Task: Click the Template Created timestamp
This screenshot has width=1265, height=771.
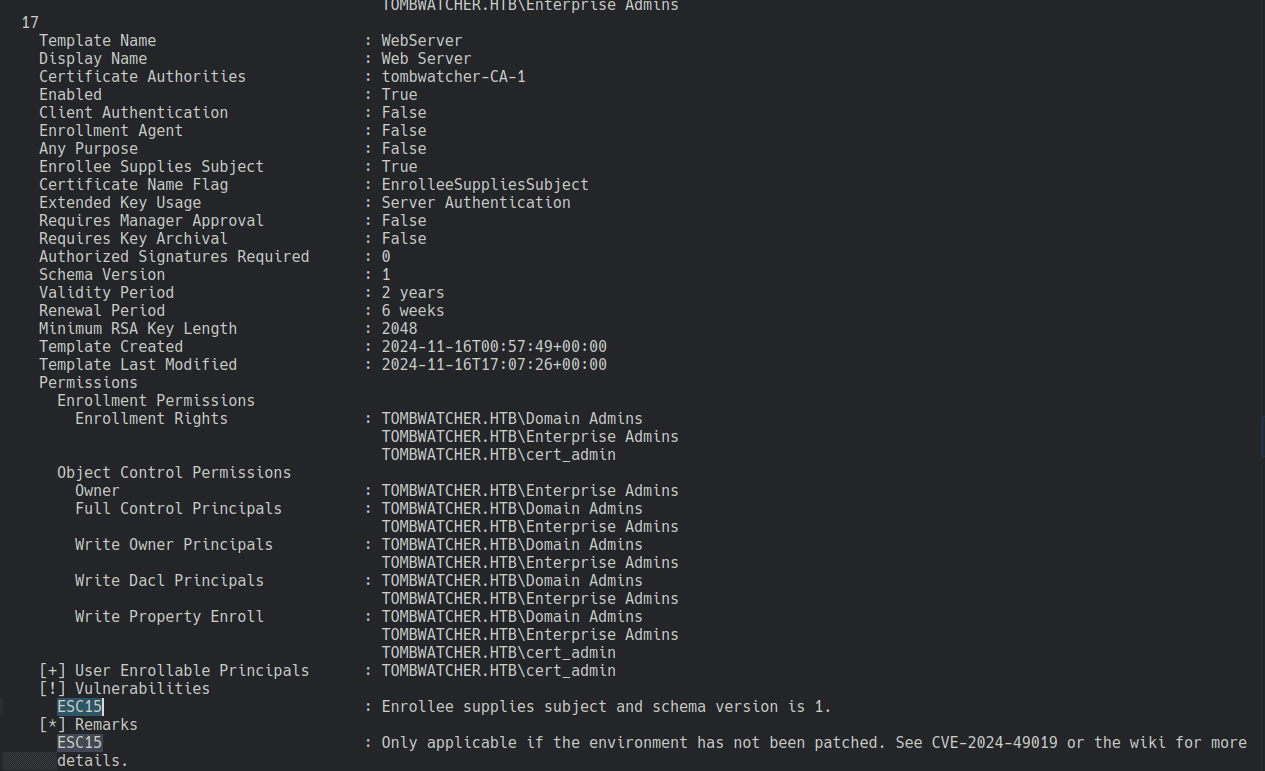Action: coord(493,347)
